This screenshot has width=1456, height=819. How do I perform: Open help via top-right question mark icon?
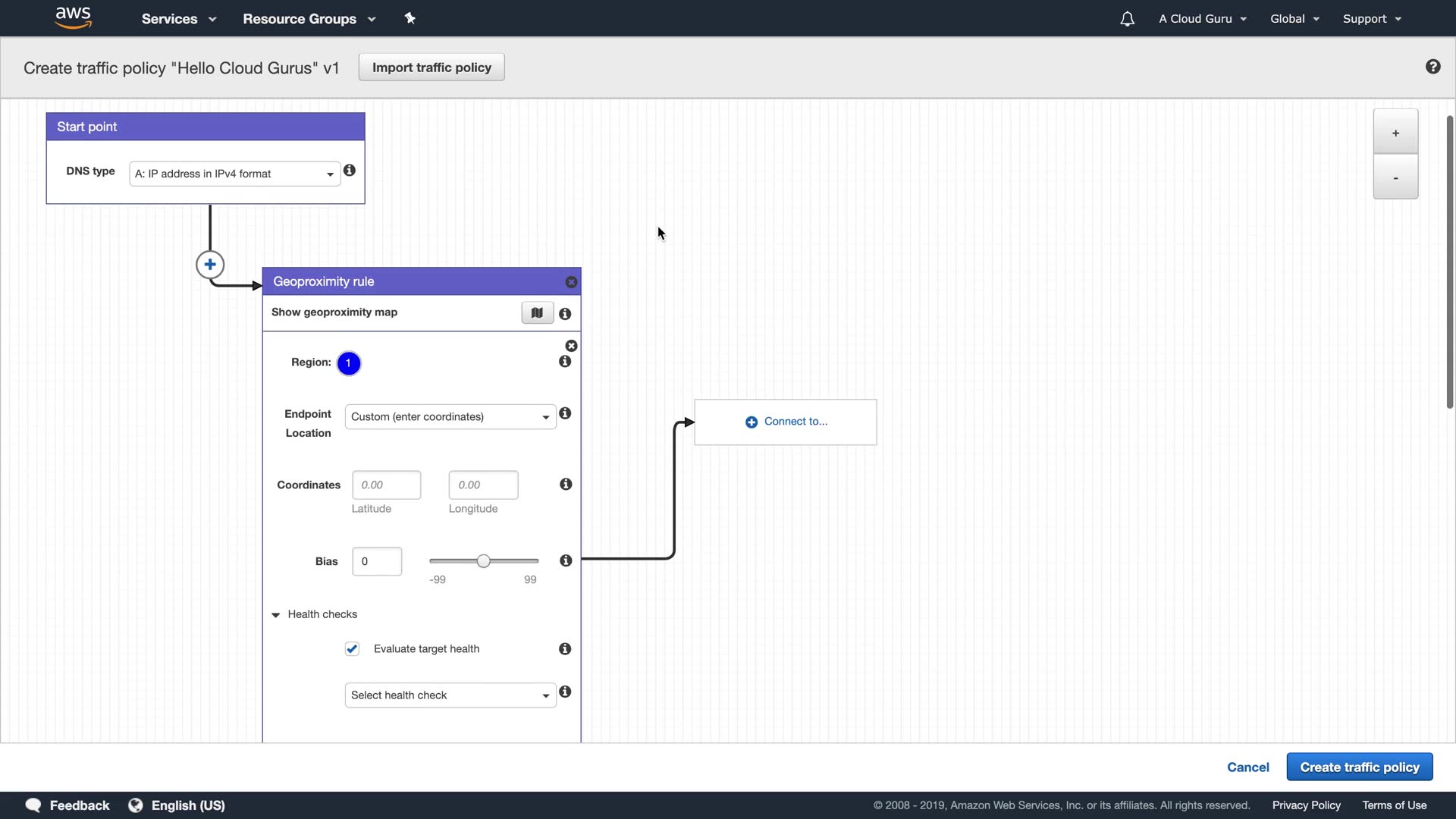pos(1432,67)
